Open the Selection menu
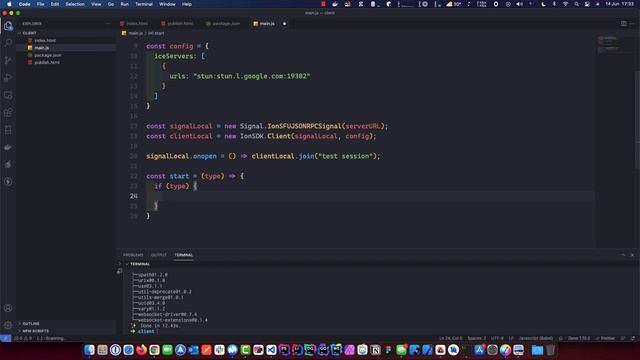Image resolution: width=640 pixels, height=360 pixels. (75, 4)
